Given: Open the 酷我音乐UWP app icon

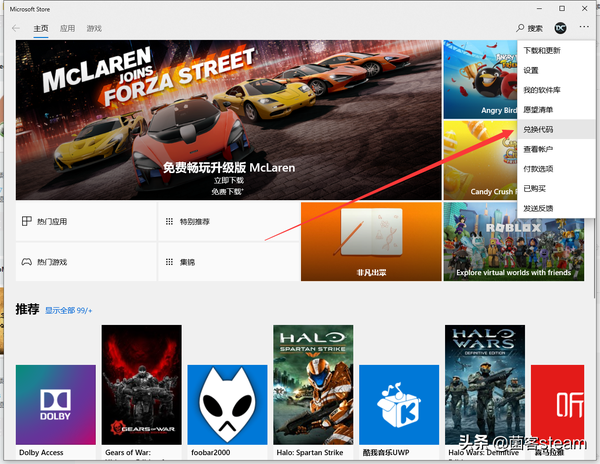Looking at the screenshot, I should click(399, 404).
